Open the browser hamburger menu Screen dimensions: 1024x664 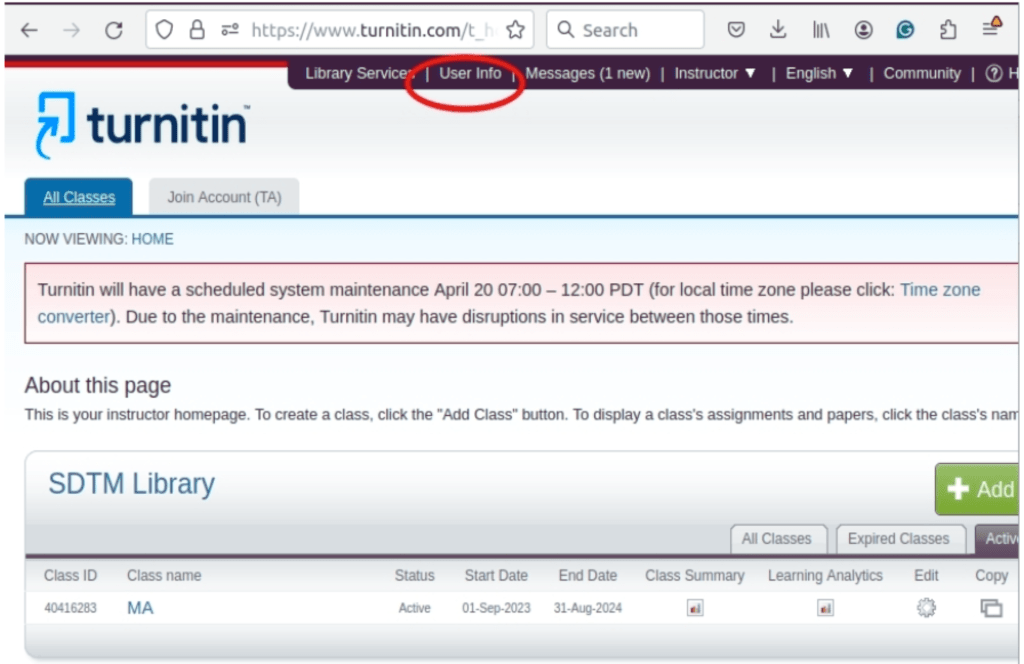pyautogui.click(x=990, y=29)
